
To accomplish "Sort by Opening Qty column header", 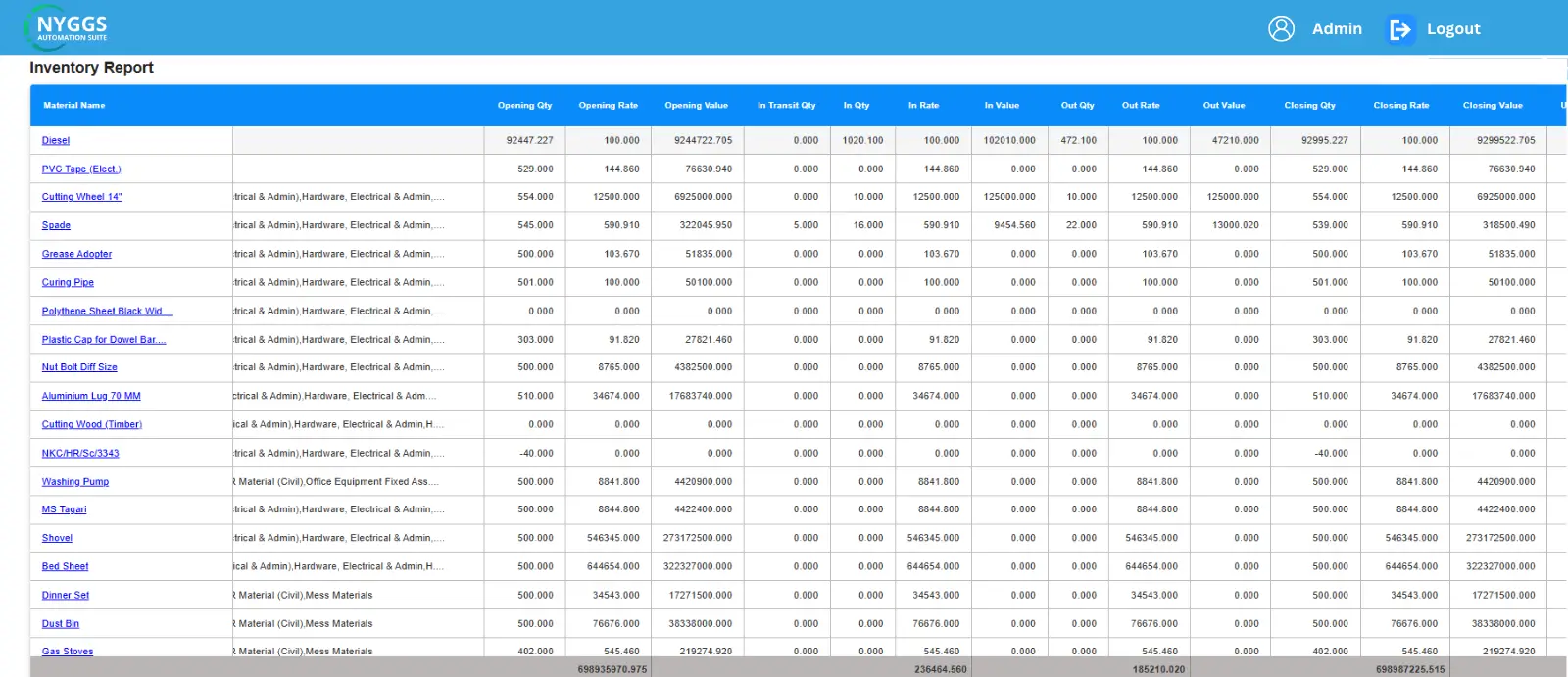I will (524, 106).
